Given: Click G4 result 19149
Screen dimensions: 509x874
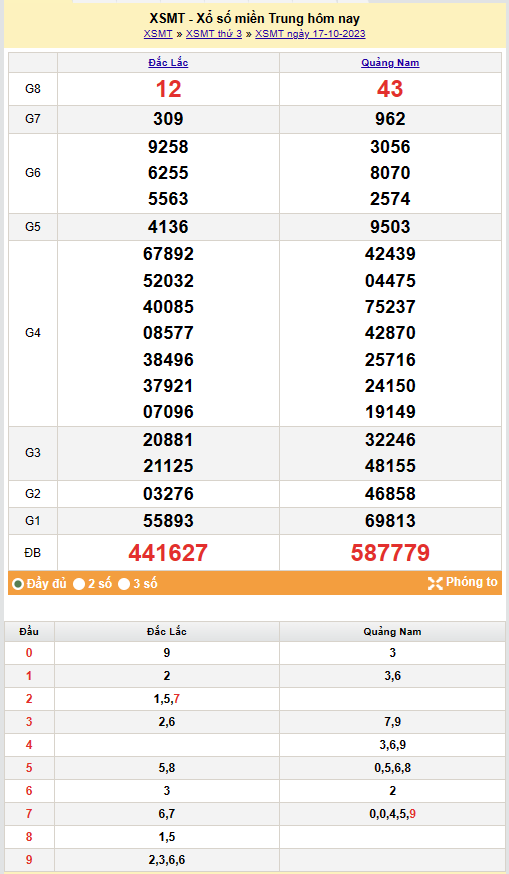Looking at the screenshot, I should click(390, 412).
